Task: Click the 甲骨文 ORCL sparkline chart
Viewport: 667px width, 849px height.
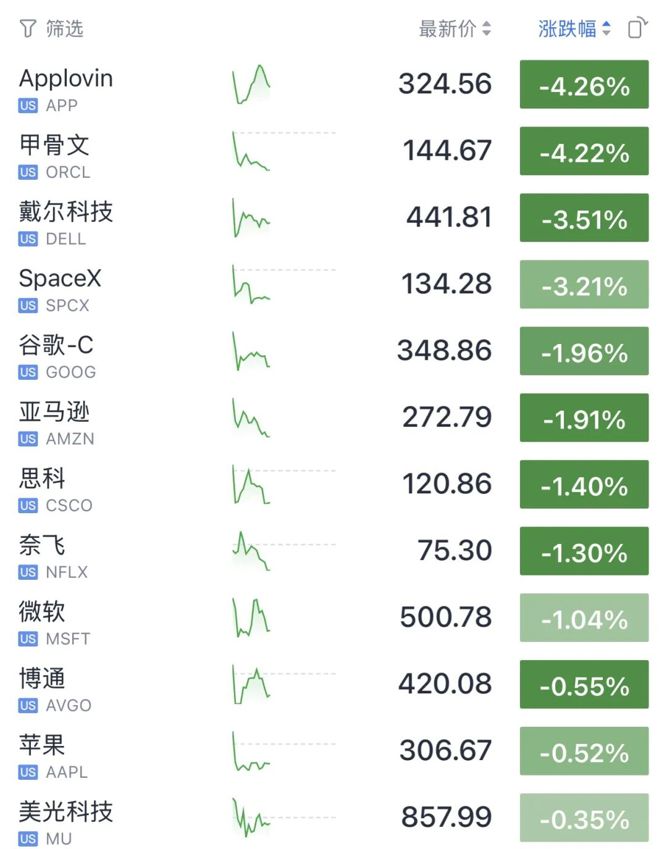Action: pyautogui.click(x=251, y=151)
